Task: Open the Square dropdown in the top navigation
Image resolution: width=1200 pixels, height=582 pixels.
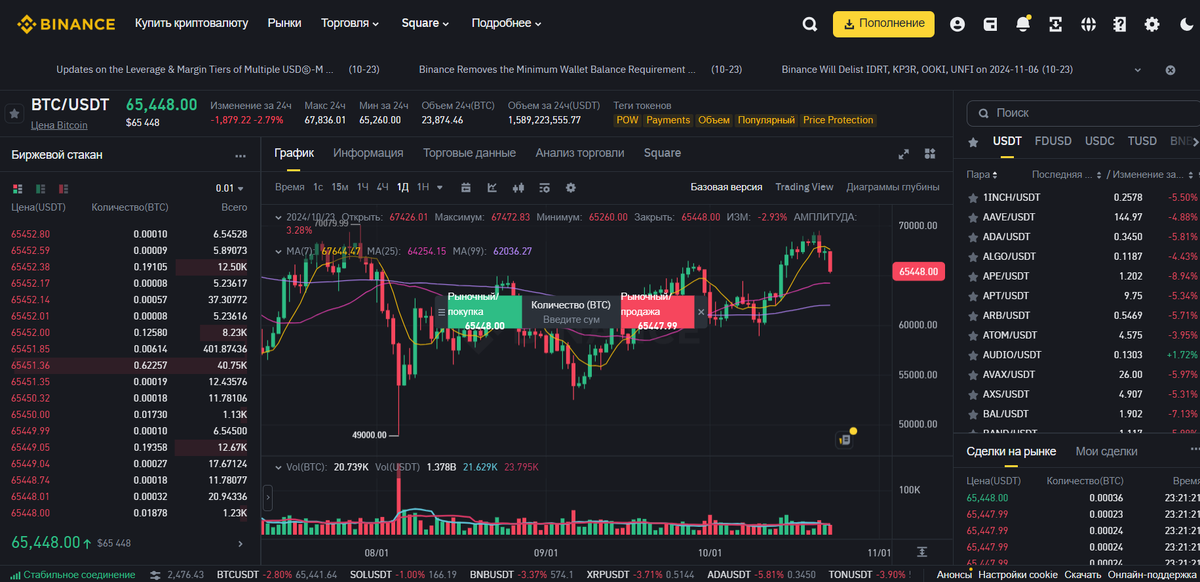Action: 425,23
